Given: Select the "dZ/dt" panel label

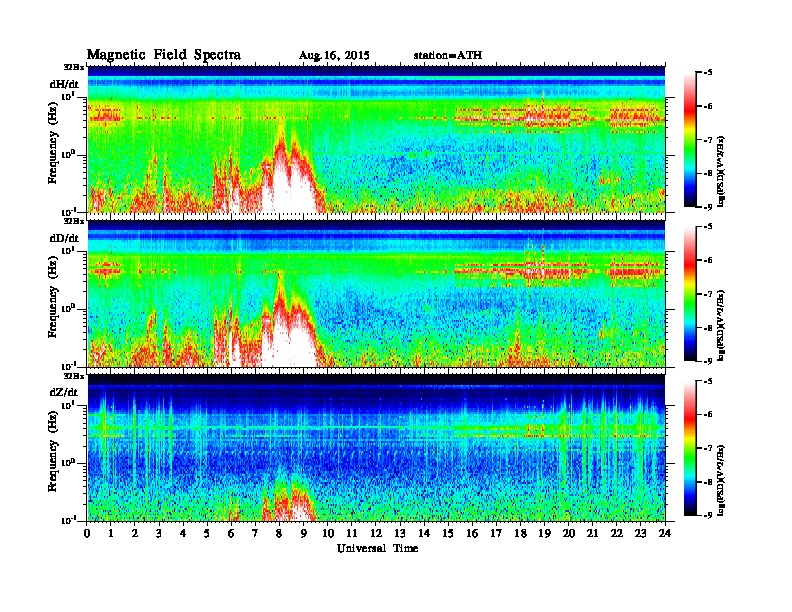Looking at the screenshot, I should click(64, 392).
